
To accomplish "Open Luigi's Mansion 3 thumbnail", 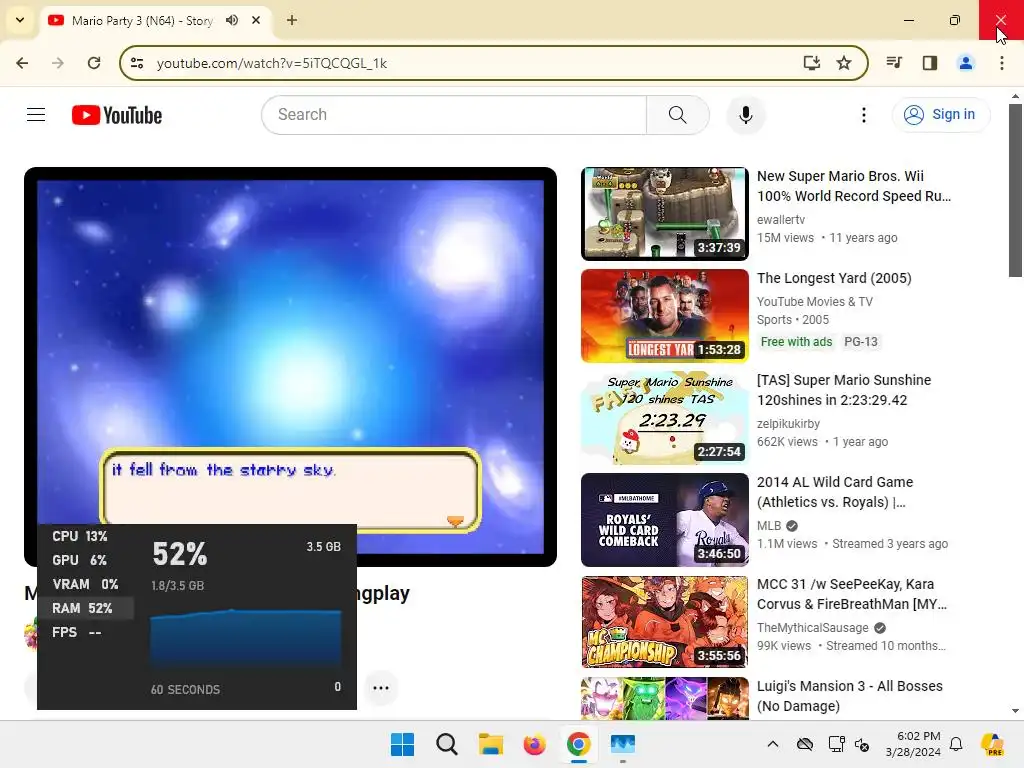I will pos(665,698).
